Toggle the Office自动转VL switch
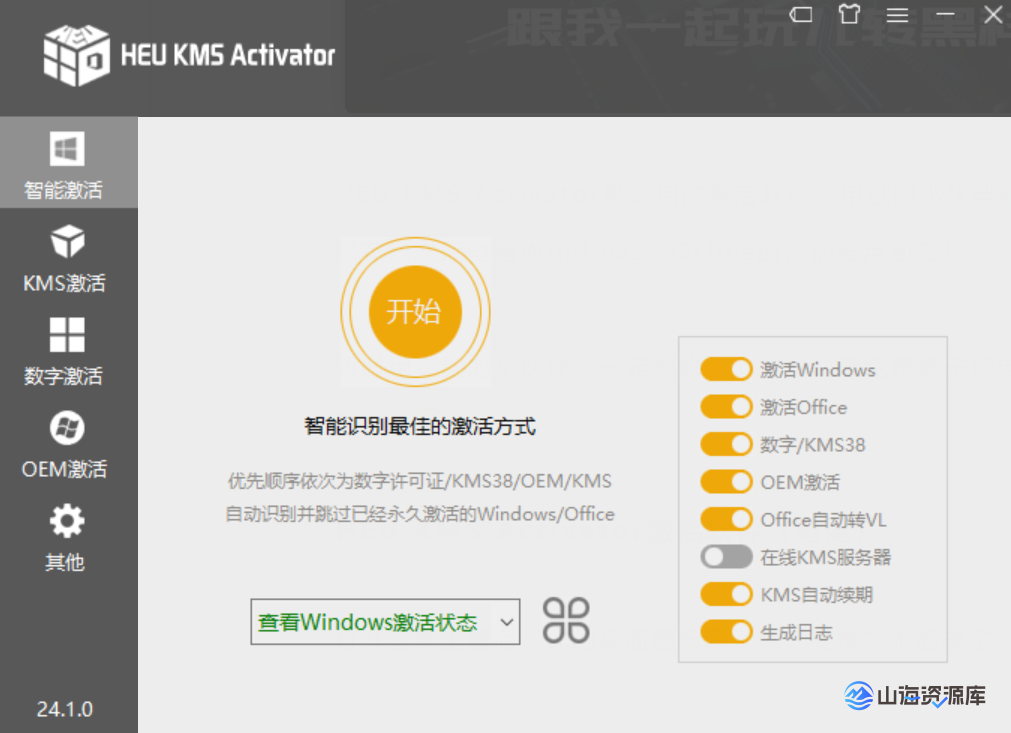The image size is (1011, 733). 725,520
